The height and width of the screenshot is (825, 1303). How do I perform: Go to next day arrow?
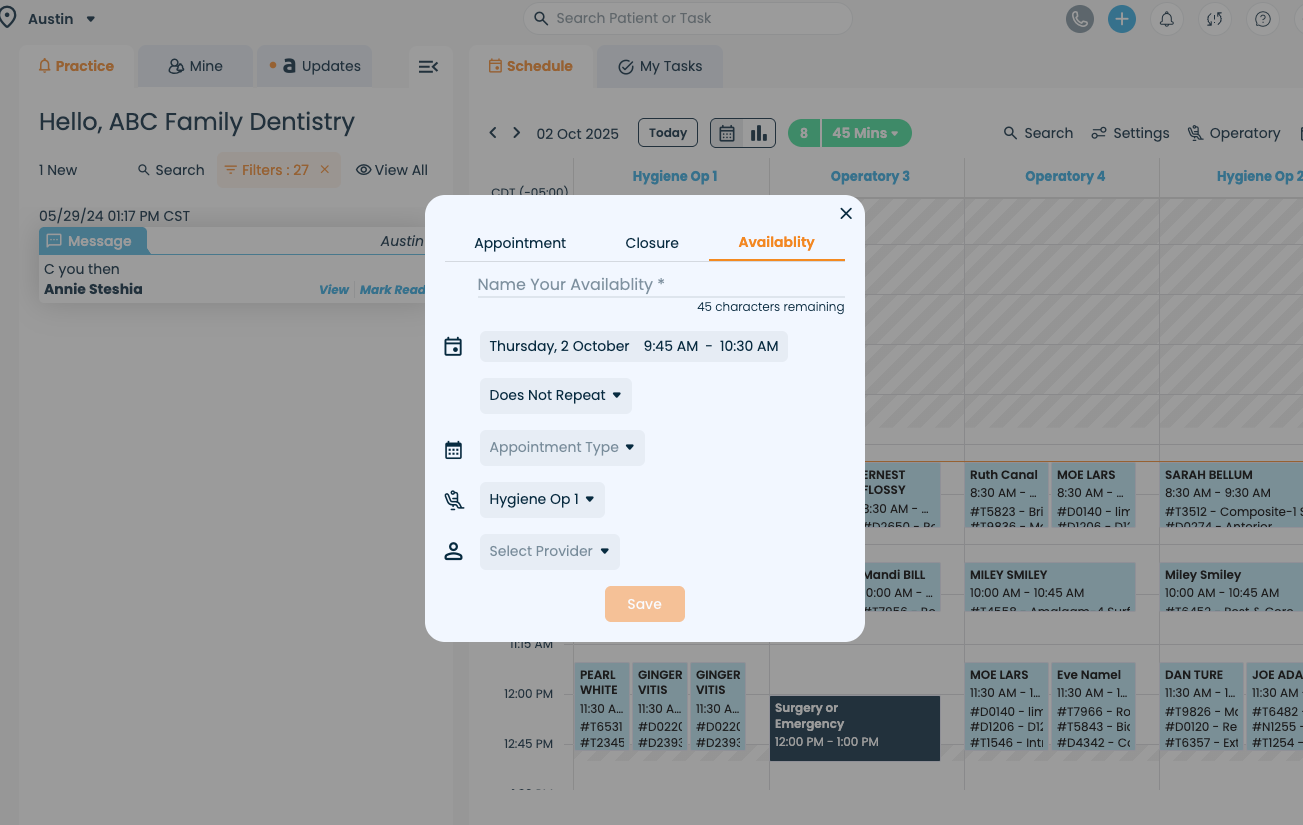click(516, 133)
